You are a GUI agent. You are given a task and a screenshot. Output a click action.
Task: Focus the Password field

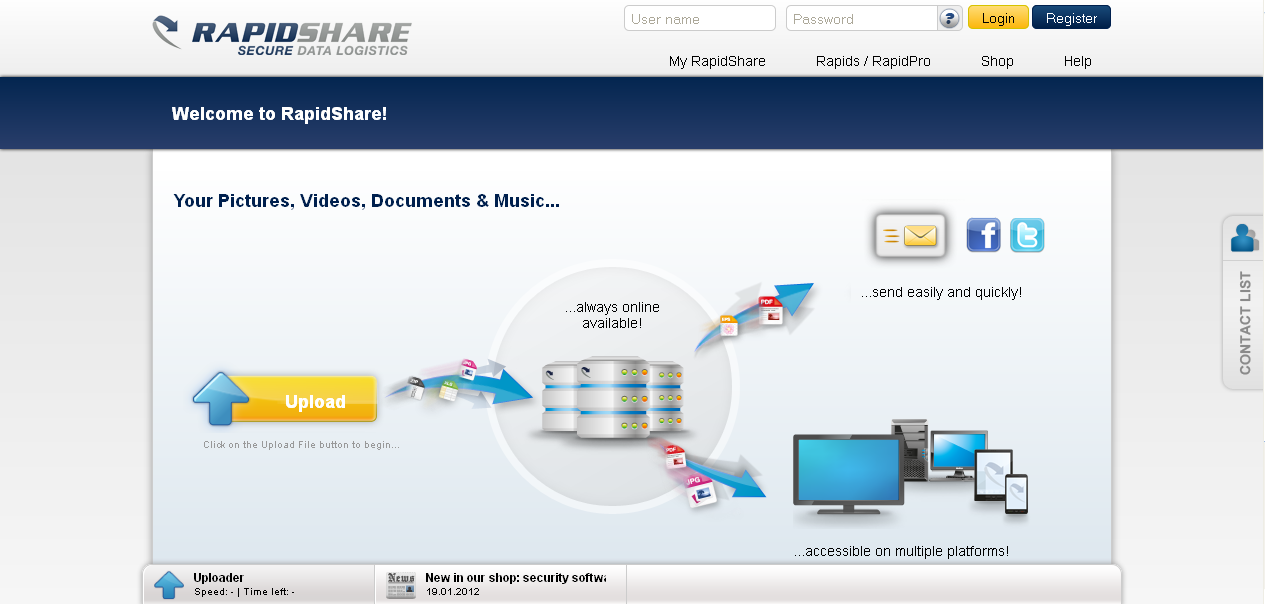click(x=861, y=18)
